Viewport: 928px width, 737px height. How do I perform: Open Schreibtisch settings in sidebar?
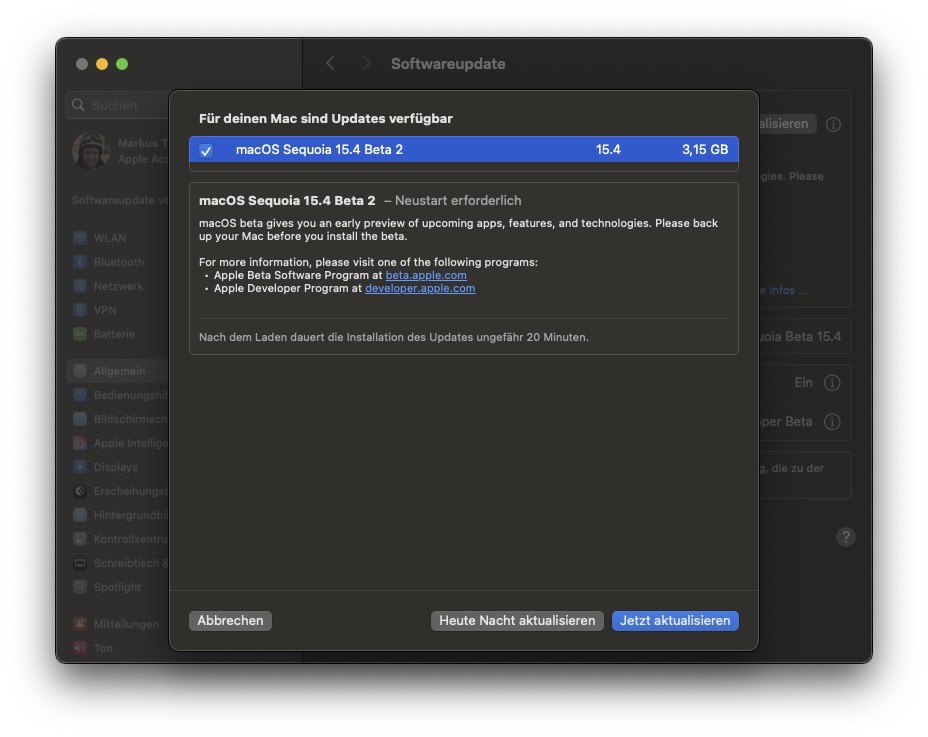(118, 563)
